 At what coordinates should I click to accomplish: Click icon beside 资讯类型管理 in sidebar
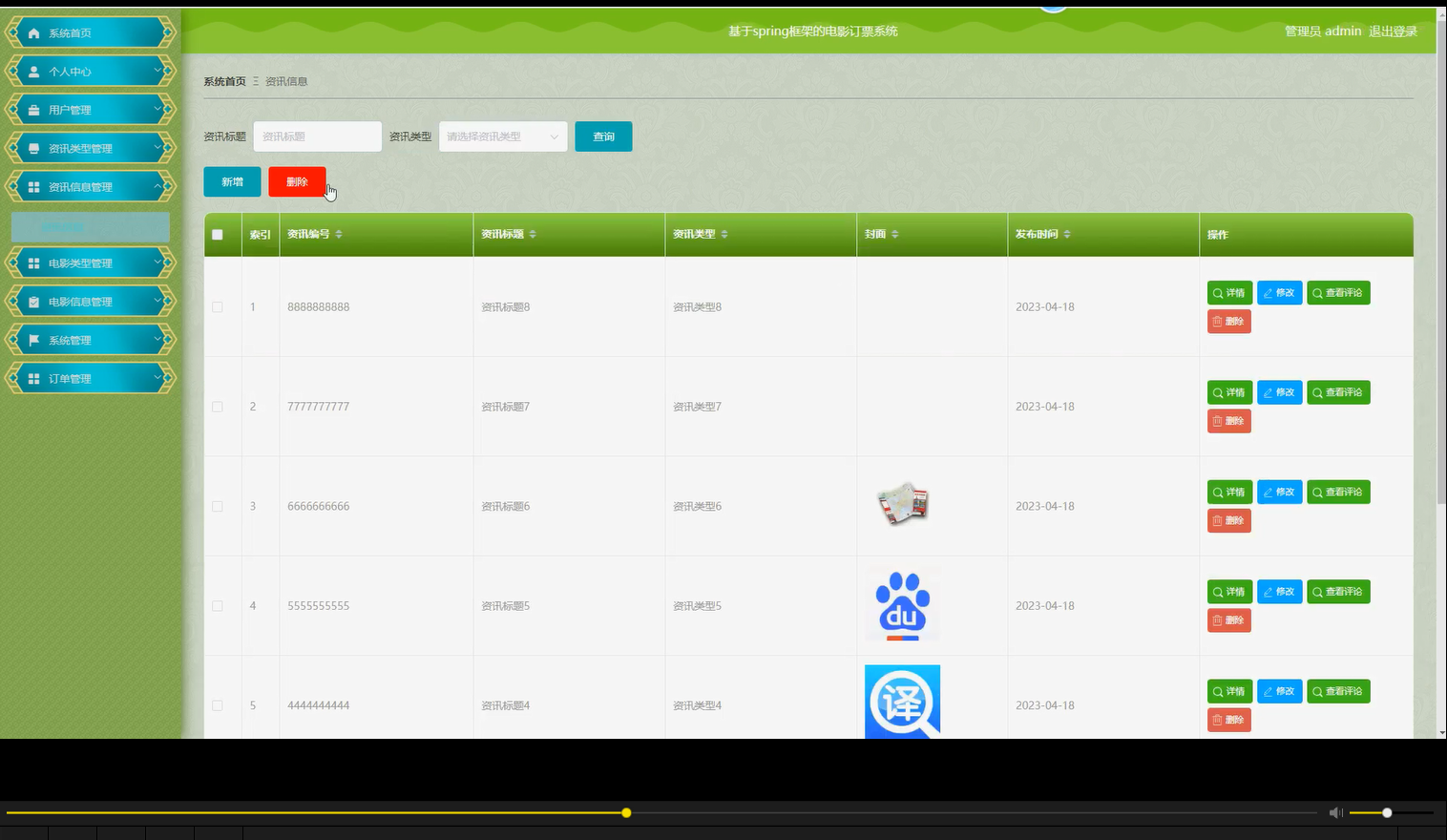point(34,149)
